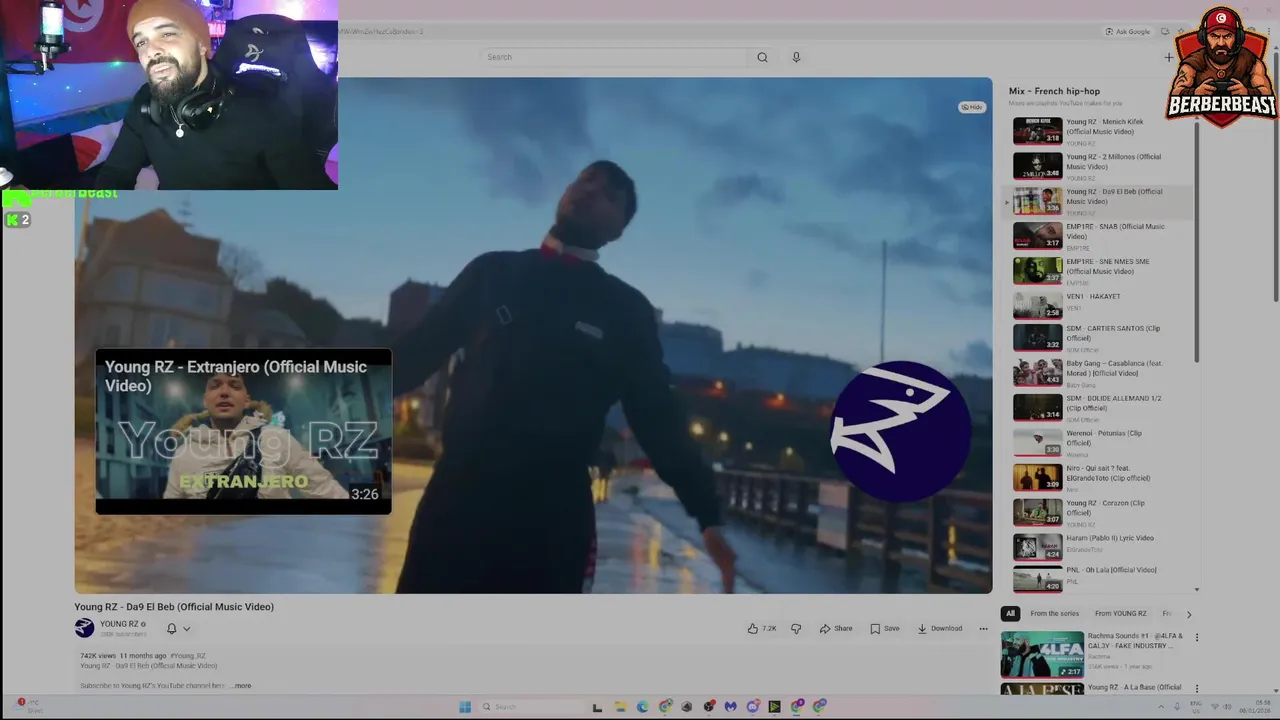Play Haram (Pablo II) Lyric Video from the mix
This screenshot has width=1280, height=720.
[1100, 546]
